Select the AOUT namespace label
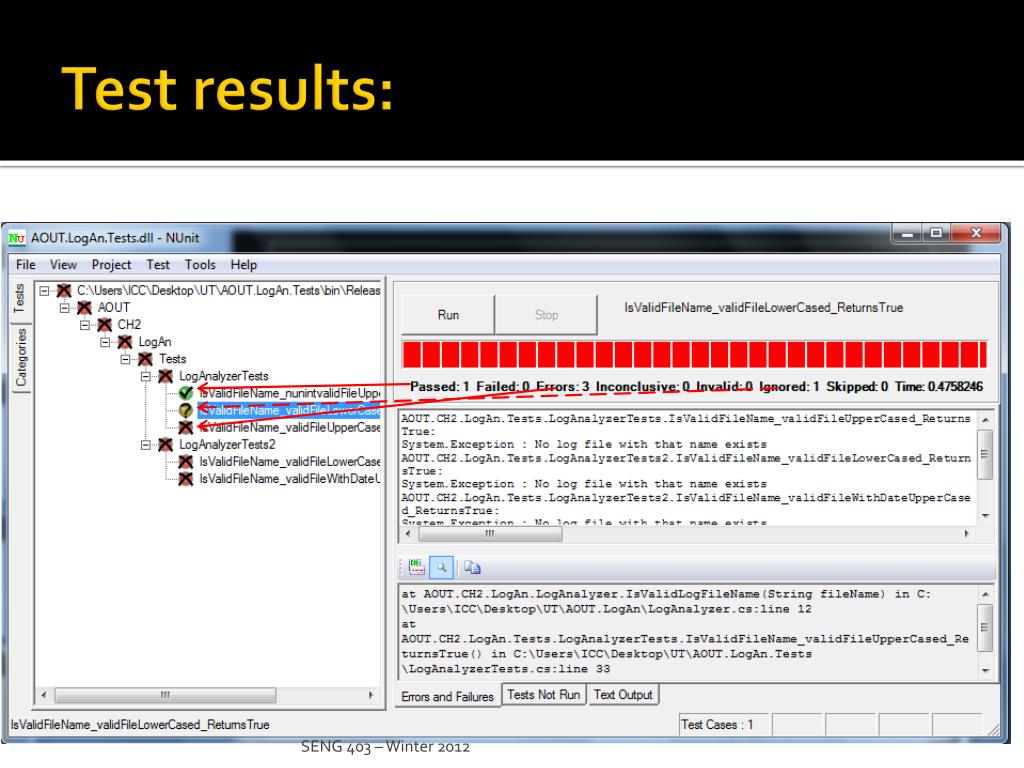The width and height of the screenshot is (1024, 768). 114,308
